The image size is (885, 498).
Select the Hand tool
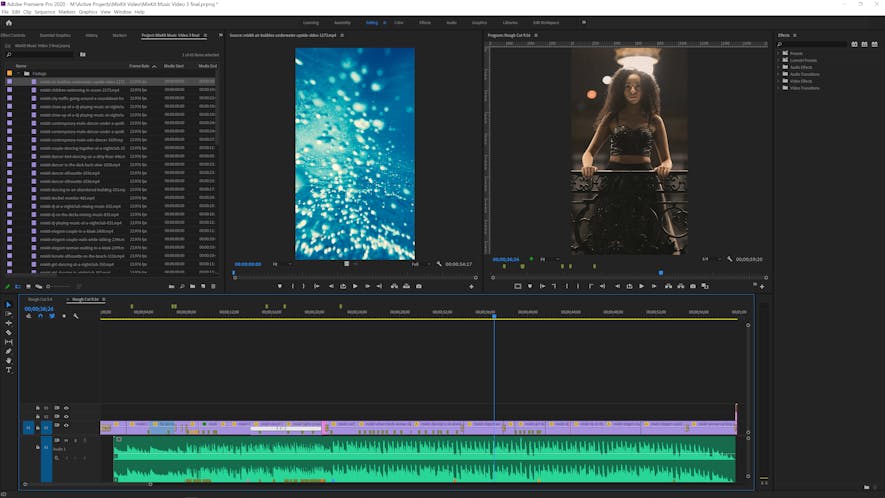9,360
